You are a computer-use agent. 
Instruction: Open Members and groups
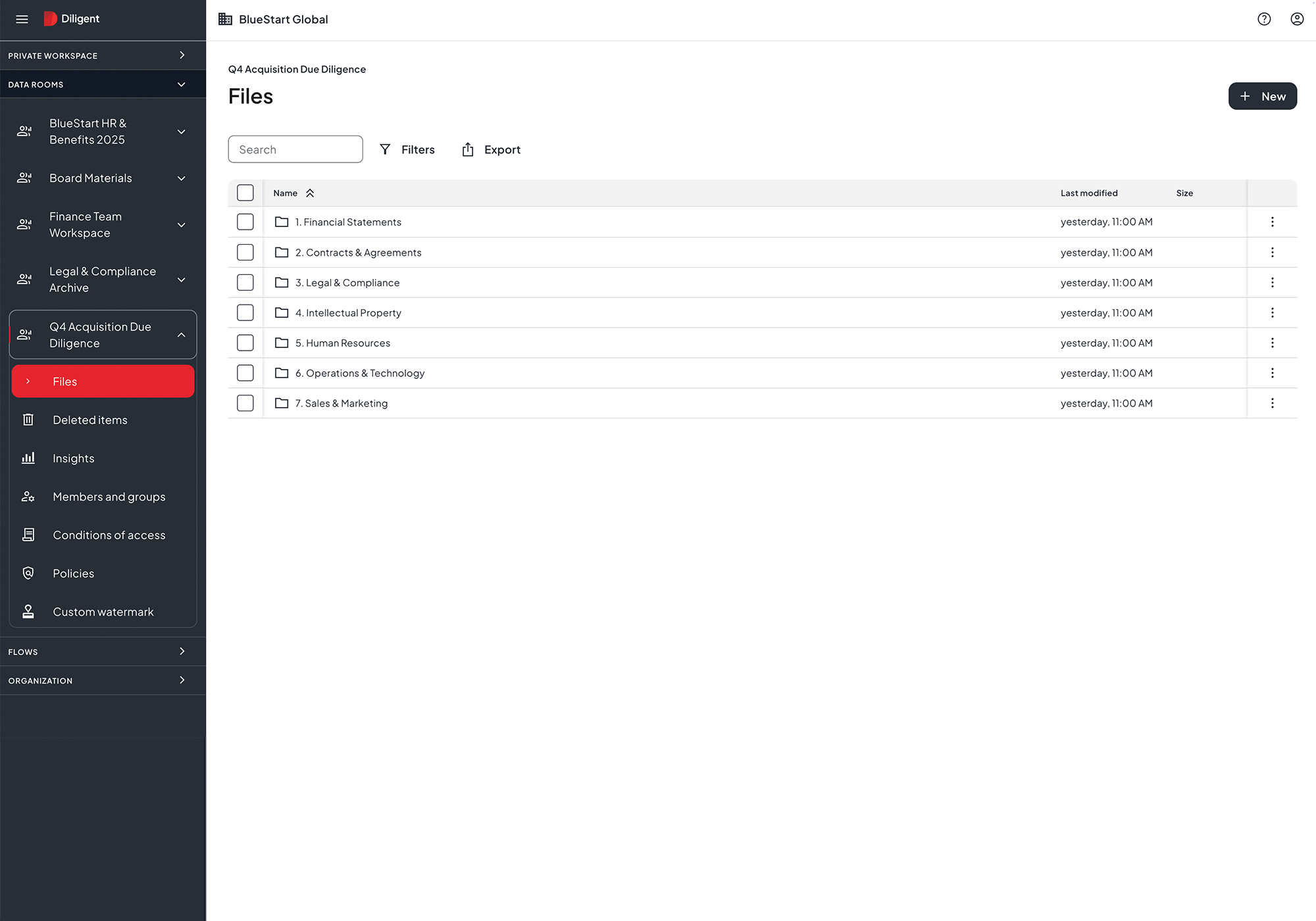click(103, 497)
